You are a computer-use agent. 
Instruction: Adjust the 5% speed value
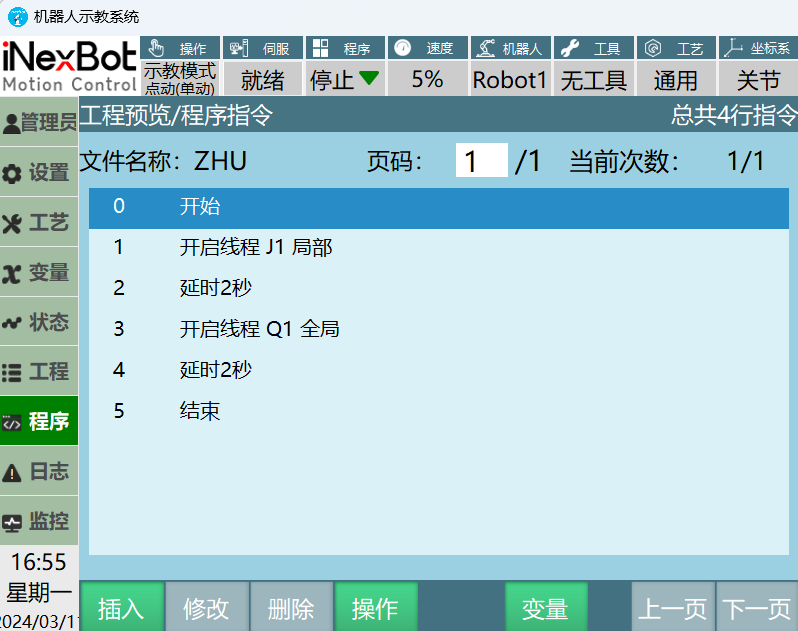coord(427,80)
